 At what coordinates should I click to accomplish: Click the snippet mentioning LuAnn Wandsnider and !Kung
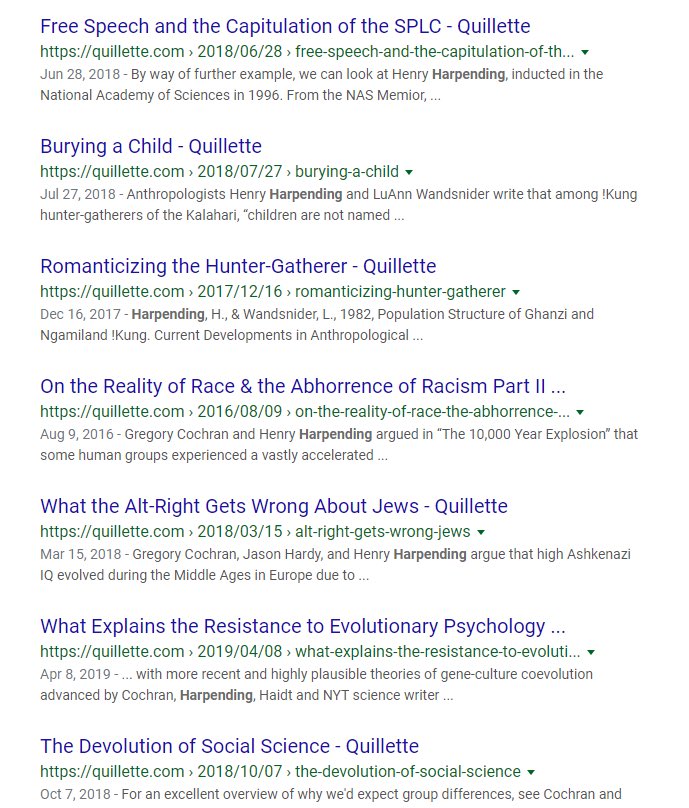(339, 205)
